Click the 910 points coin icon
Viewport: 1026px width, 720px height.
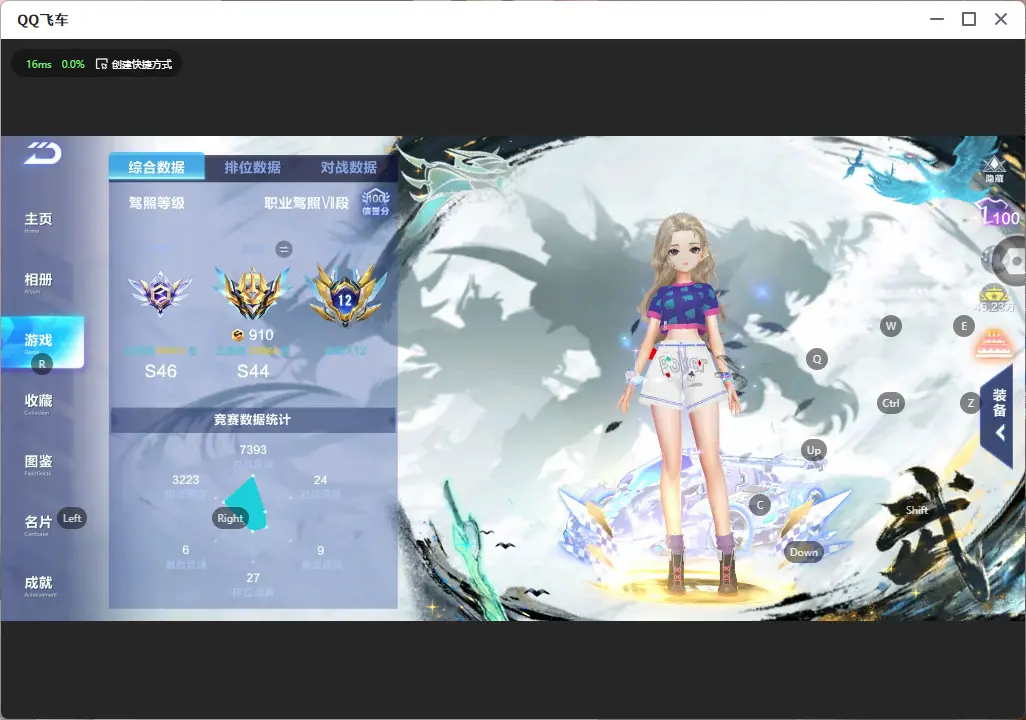[x=238, y=335]
